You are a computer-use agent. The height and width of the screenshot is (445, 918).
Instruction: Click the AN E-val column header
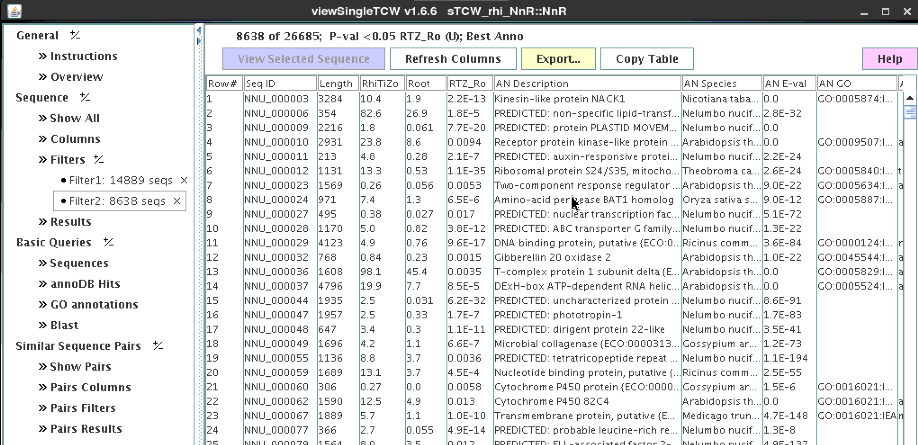click(x=787, y=84)
